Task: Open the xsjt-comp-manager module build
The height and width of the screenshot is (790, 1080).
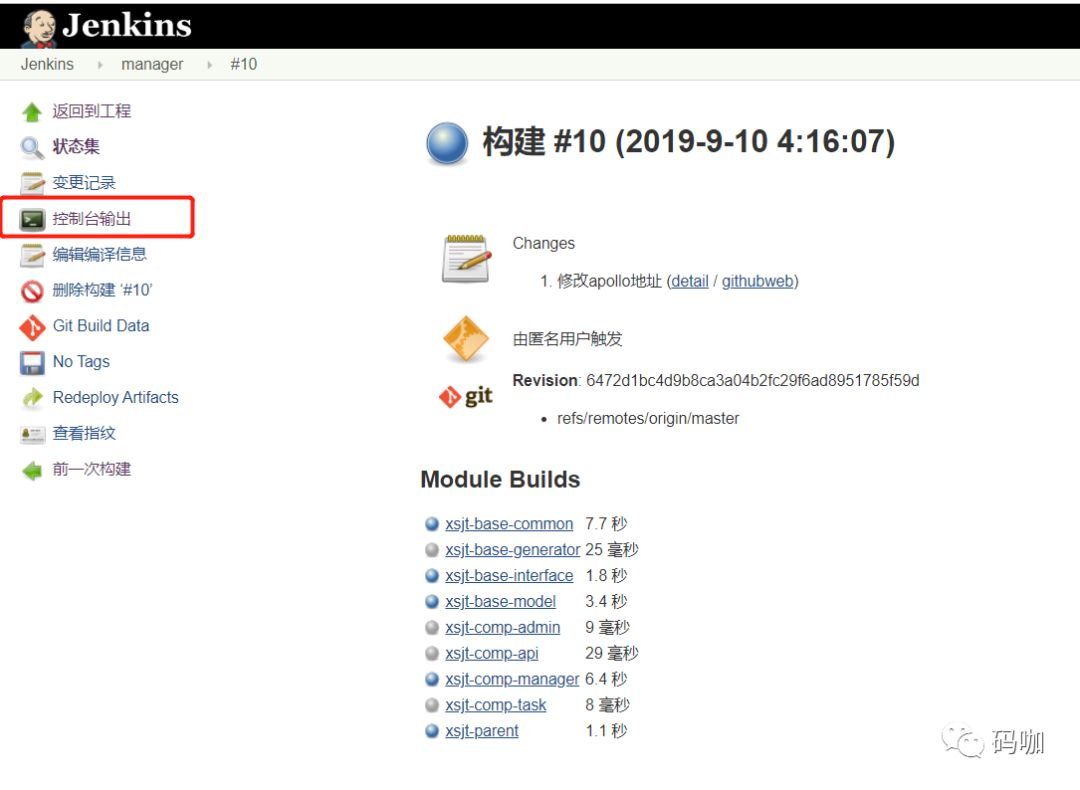Action: click(x=512, y=679)
